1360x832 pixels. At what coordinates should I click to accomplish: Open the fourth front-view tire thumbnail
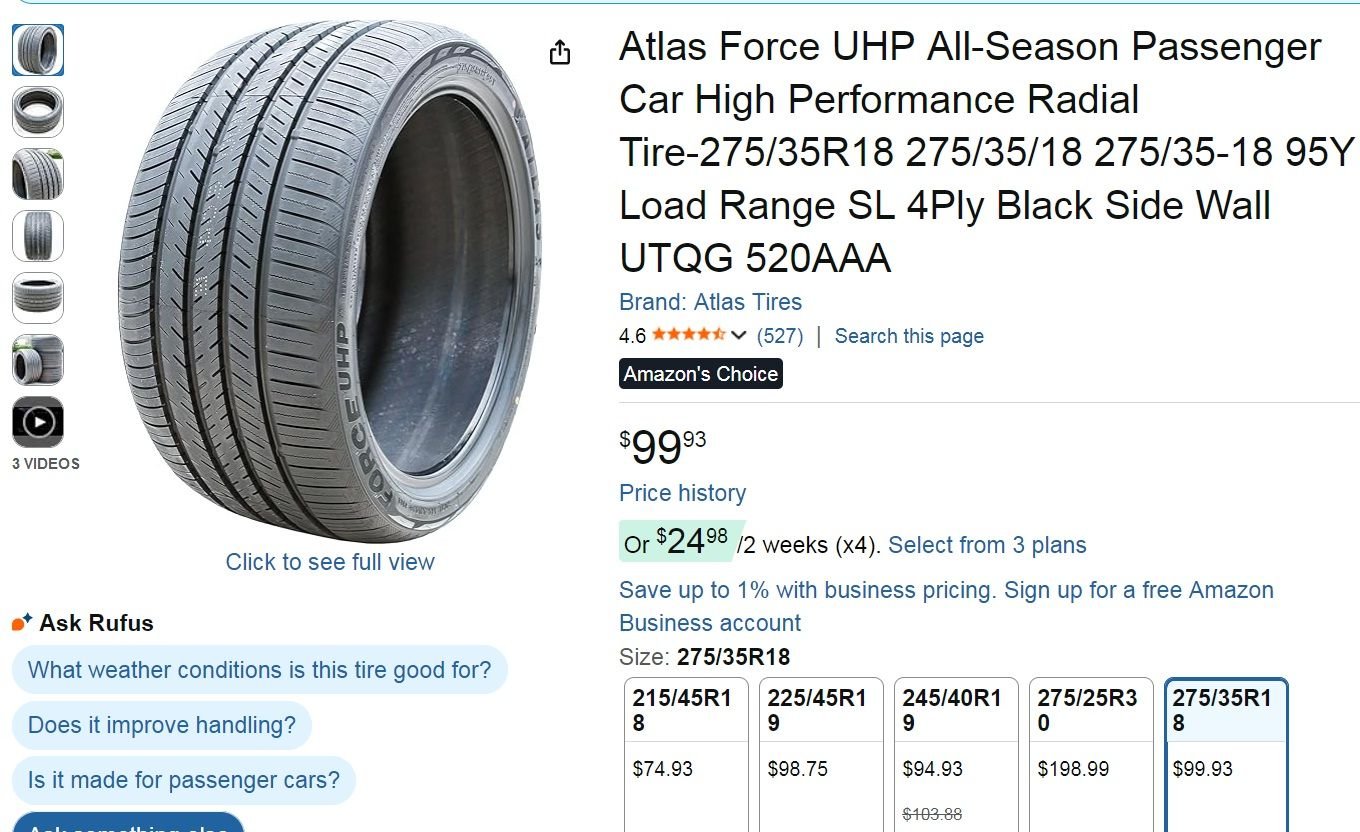pos(38,236)
